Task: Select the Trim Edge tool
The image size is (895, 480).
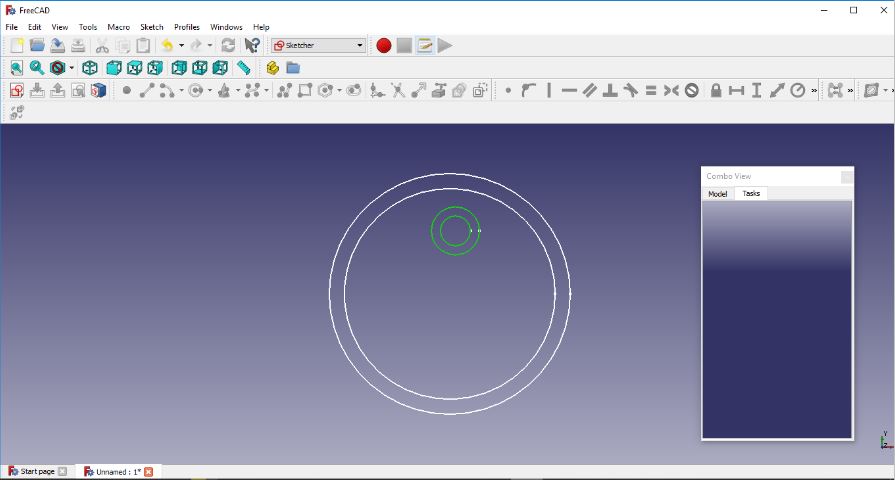Action: [398, 90]
